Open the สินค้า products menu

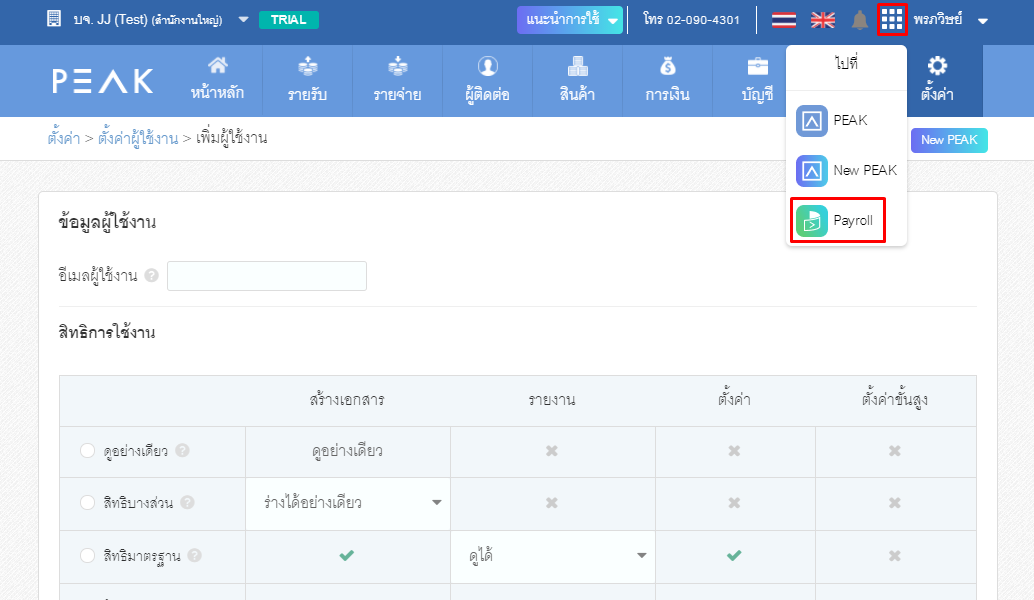point(577,80)
